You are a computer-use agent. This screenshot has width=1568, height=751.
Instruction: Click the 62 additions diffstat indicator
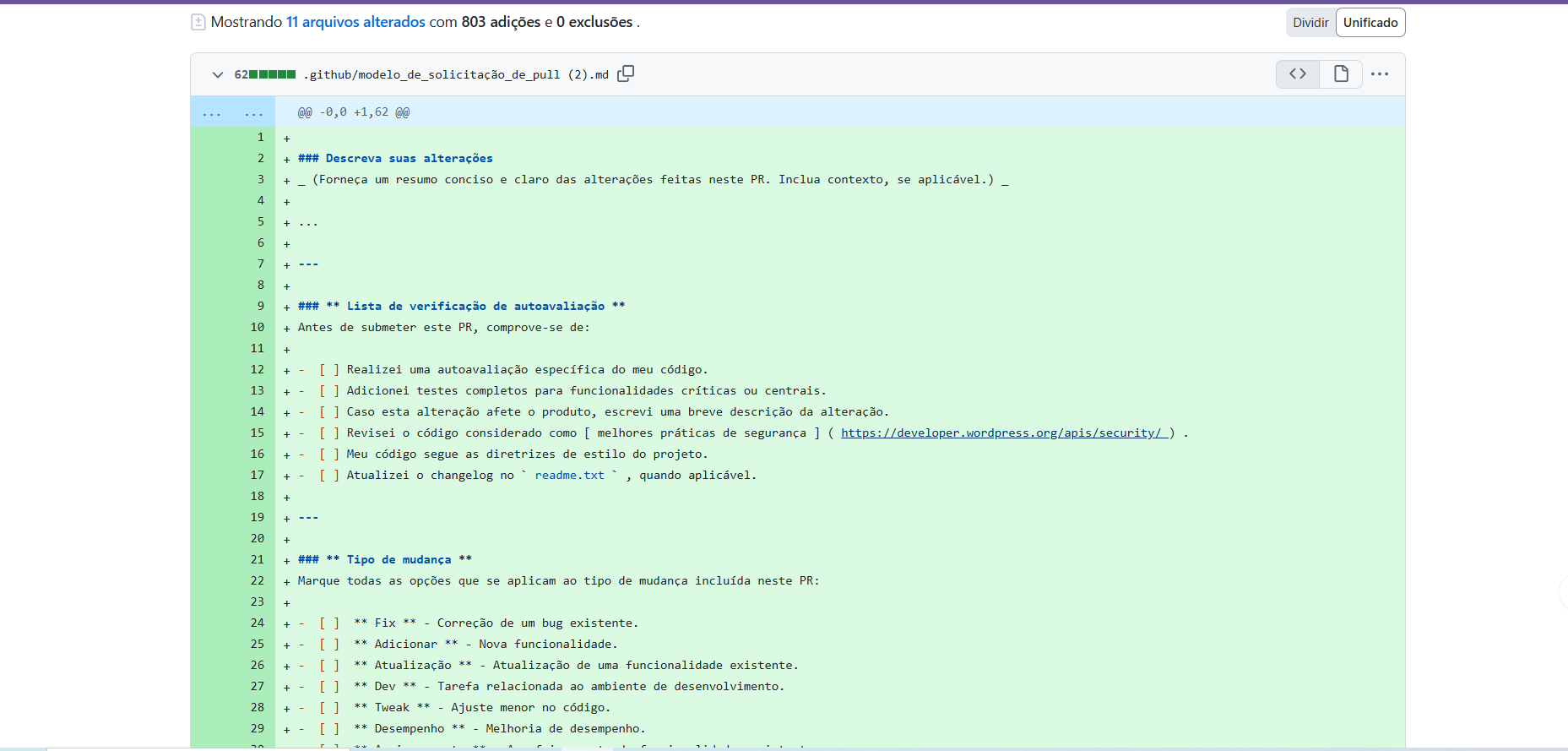tap(265, 74)
